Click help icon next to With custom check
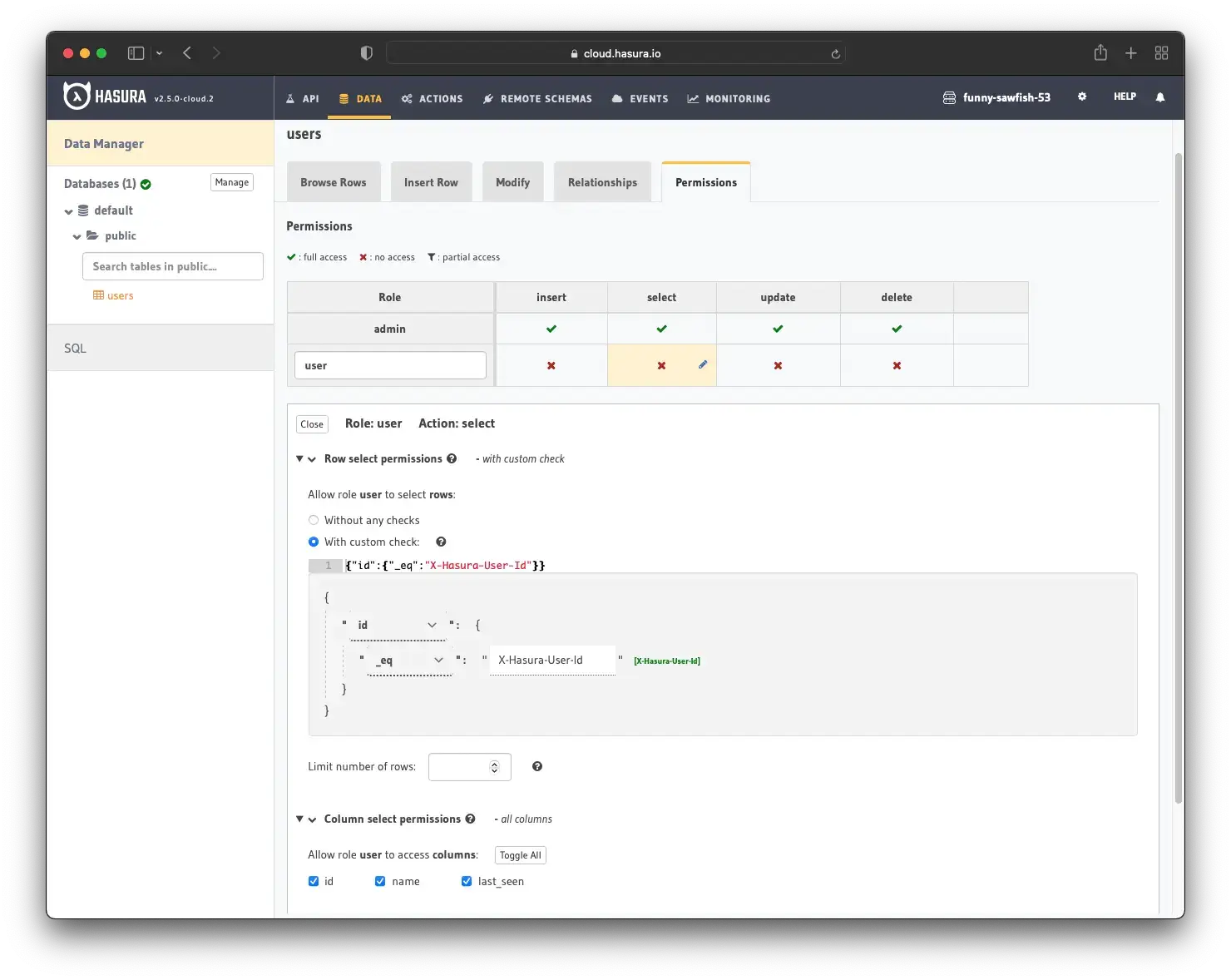 (441, 542)
